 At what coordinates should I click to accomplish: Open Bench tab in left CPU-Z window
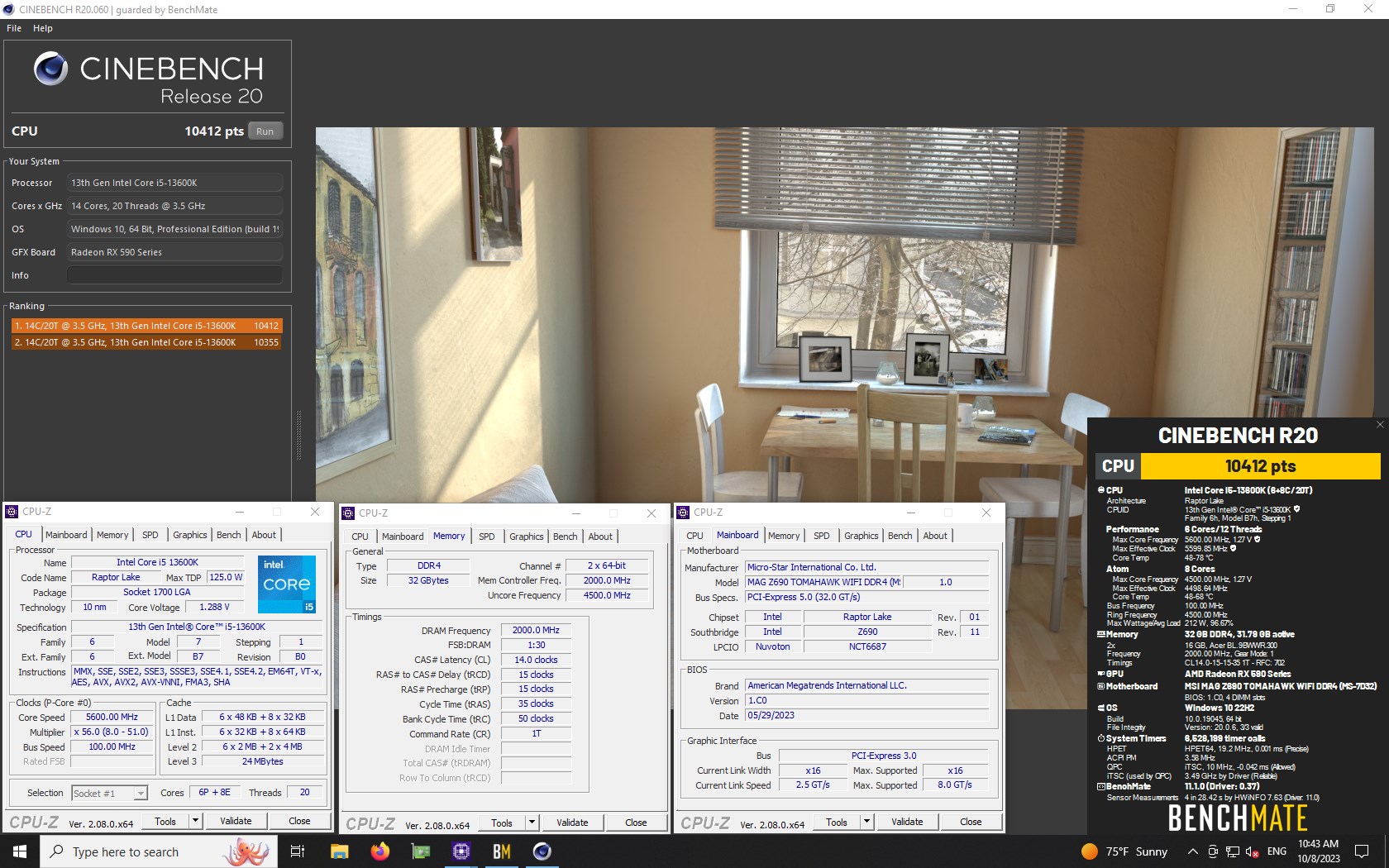click(x=229, y=535)
